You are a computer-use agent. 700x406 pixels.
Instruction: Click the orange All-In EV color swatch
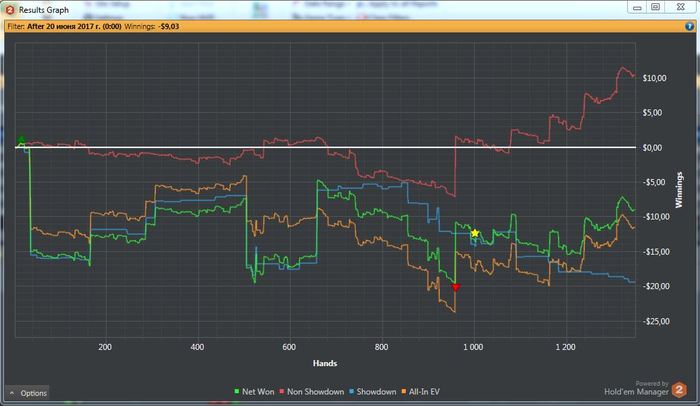click(404, 392)
